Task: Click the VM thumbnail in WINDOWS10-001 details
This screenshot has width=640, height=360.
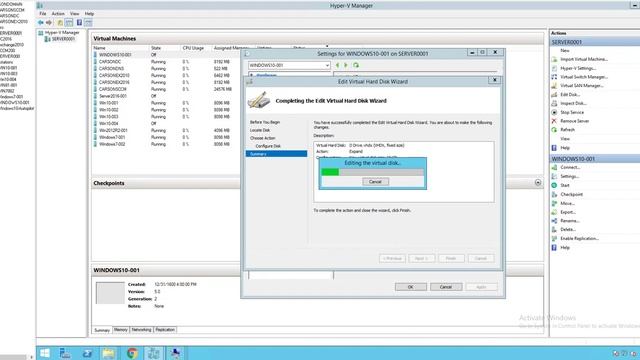Action: click(110, 293)
